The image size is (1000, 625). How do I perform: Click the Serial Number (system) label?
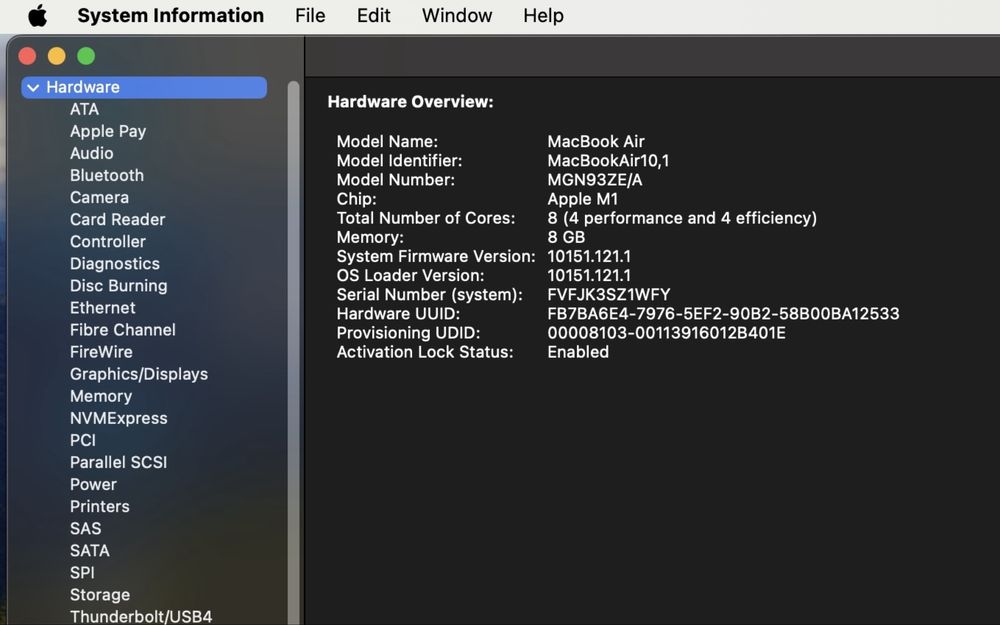[429, 295]
